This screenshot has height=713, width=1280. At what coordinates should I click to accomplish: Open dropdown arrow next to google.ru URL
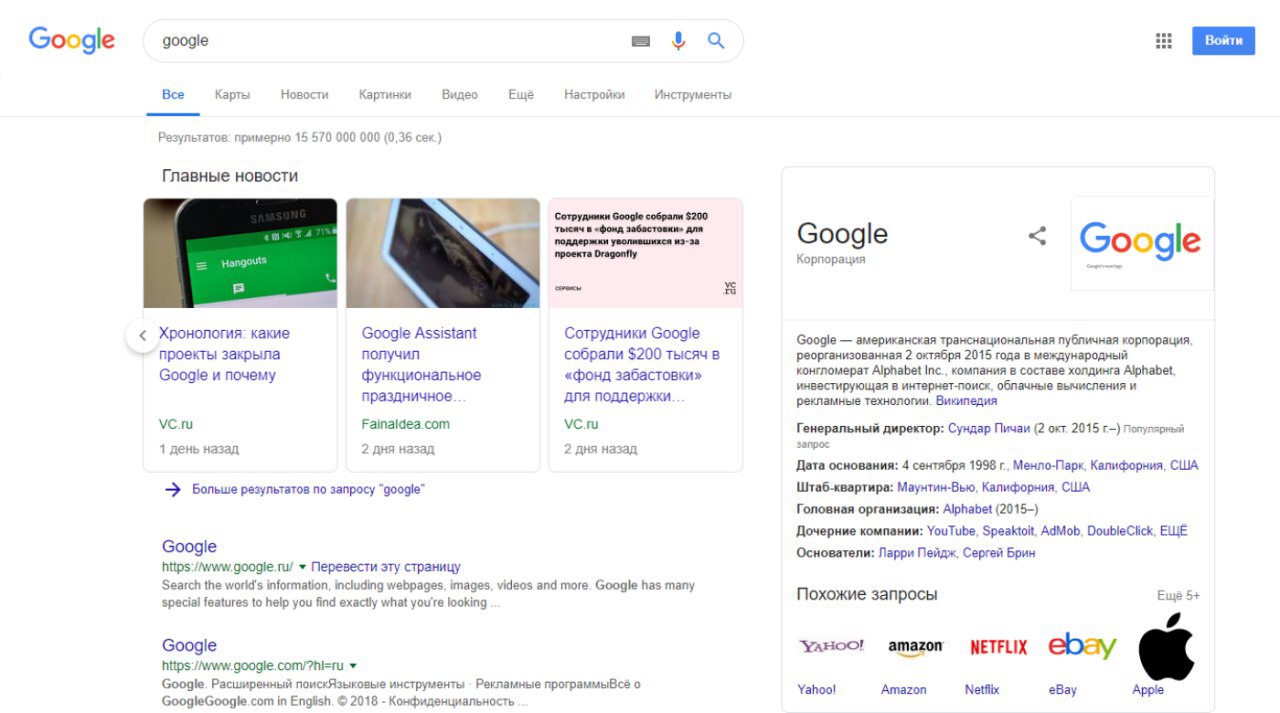pyautogui.click(x=302, y=567)
